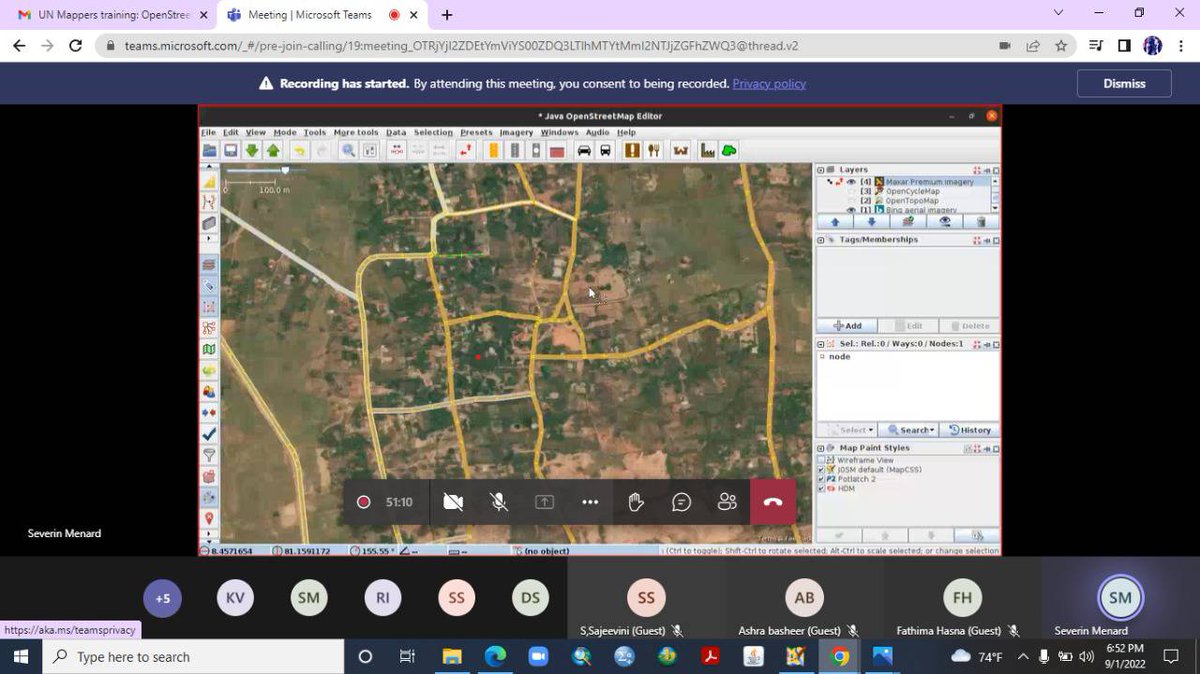Toggle Wireframe View checkbox
Image resolution: width=1200 pixels, height=674 pixels.
click(x=822, y=460)
